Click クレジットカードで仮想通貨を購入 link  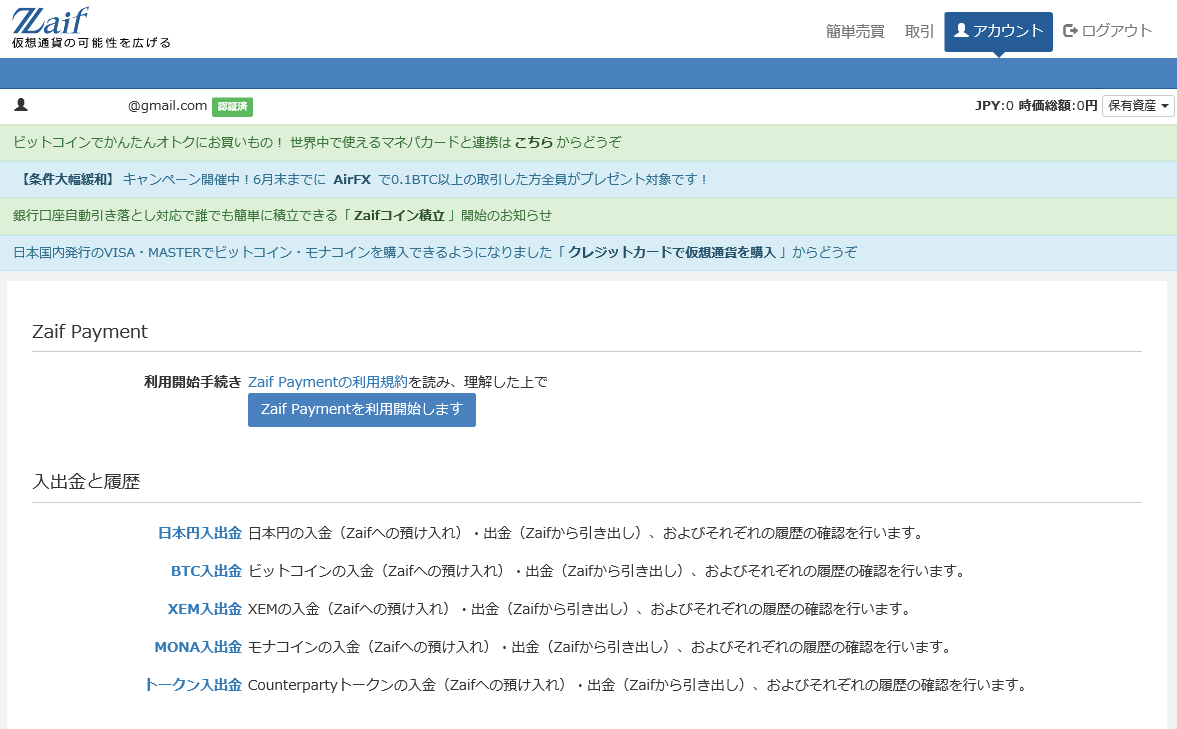click(x=672, y=253)
